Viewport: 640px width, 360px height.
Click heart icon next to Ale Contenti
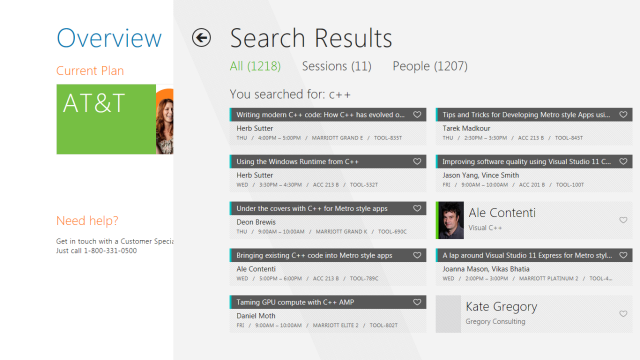(x=623, y=220)
